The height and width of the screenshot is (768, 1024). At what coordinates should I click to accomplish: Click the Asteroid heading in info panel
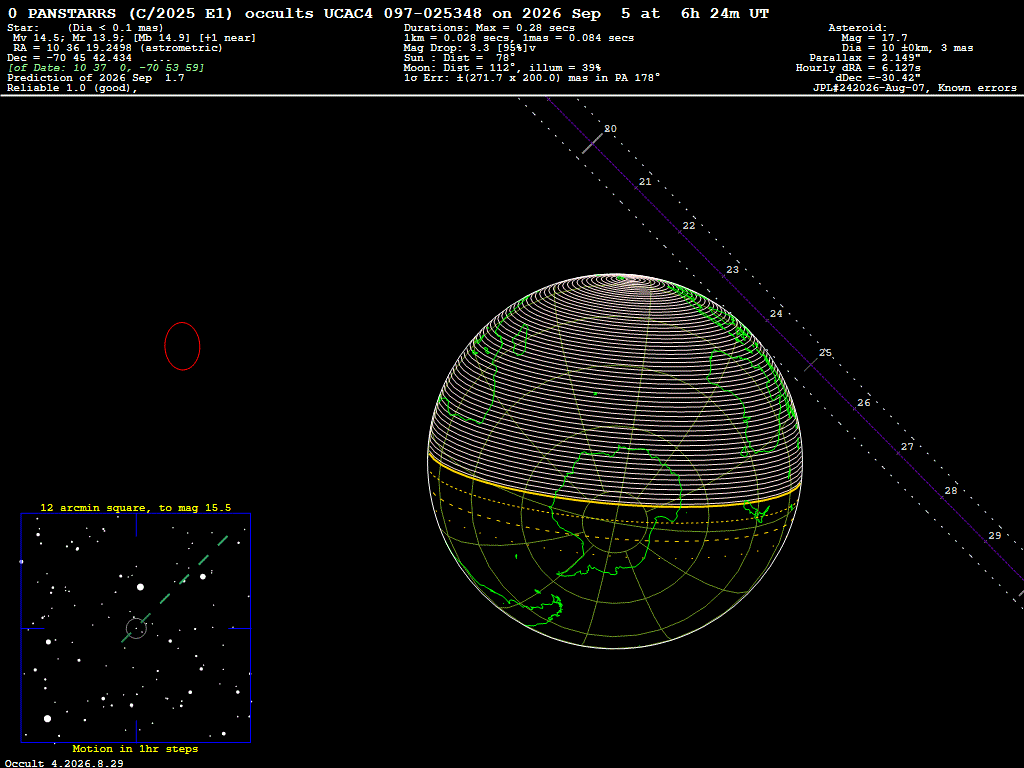(x=857, y=28)
